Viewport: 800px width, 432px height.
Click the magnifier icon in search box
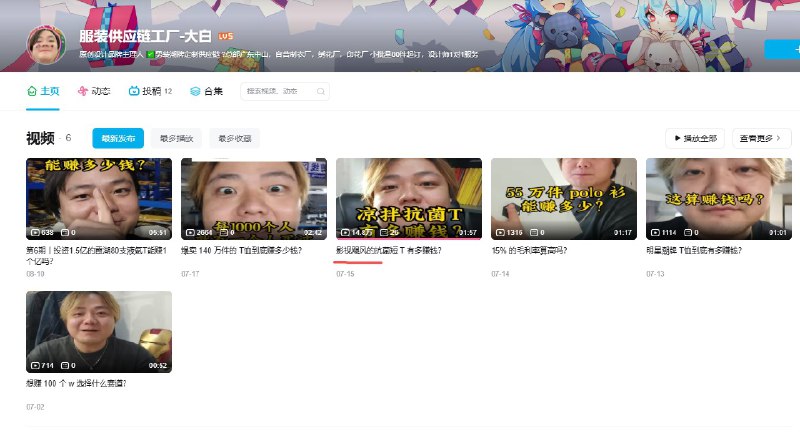(320, 91)
